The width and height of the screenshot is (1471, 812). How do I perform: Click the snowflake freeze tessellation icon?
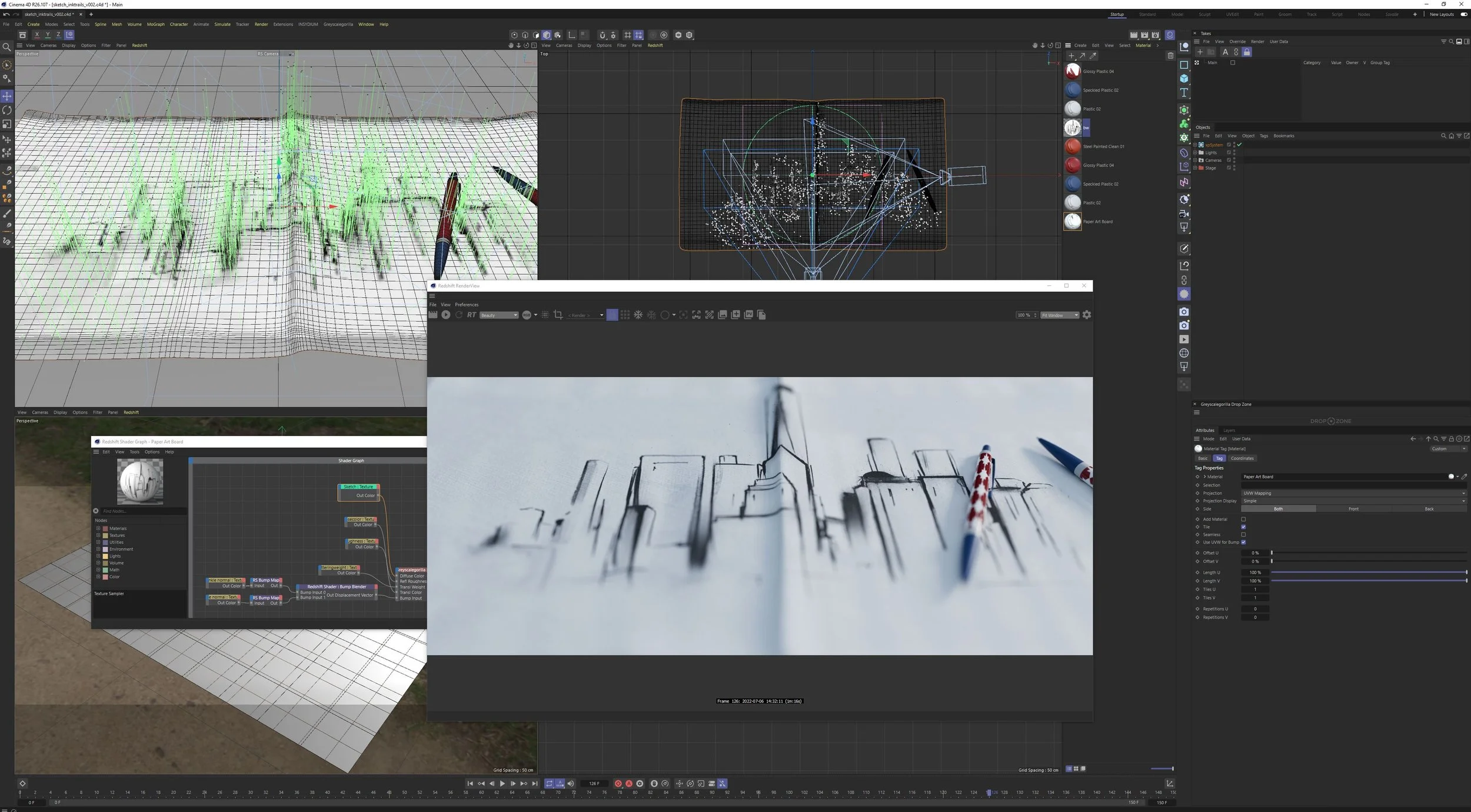tap(638, 315)
